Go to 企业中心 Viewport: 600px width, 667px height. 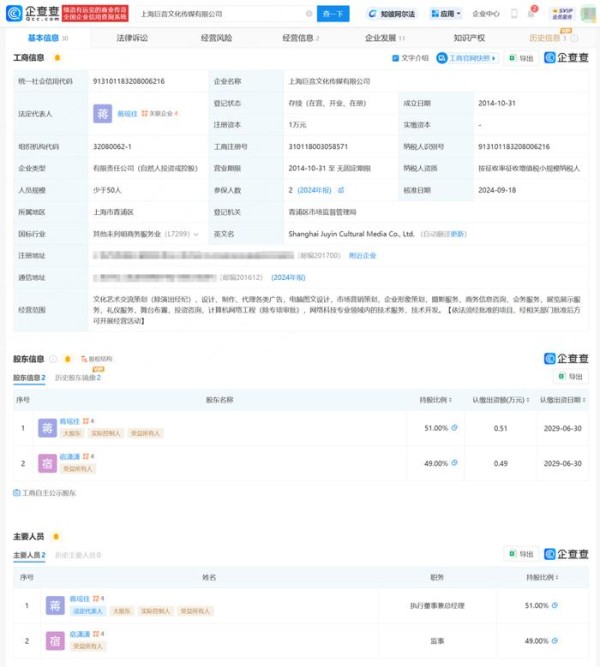click(486, 14)
